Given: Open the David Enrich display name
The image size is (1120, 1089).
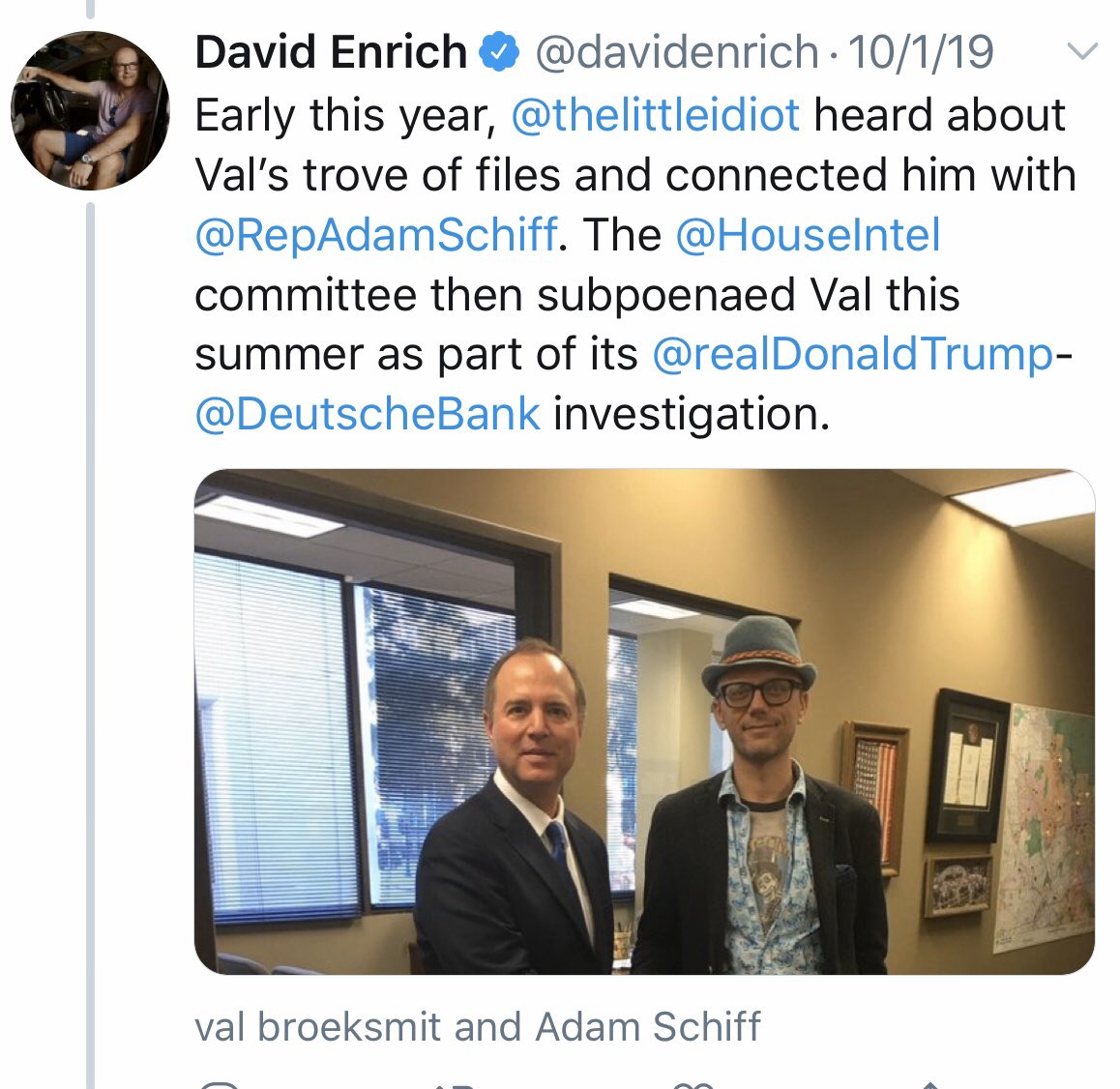Looking at the screenshot, I should [331, 51].
